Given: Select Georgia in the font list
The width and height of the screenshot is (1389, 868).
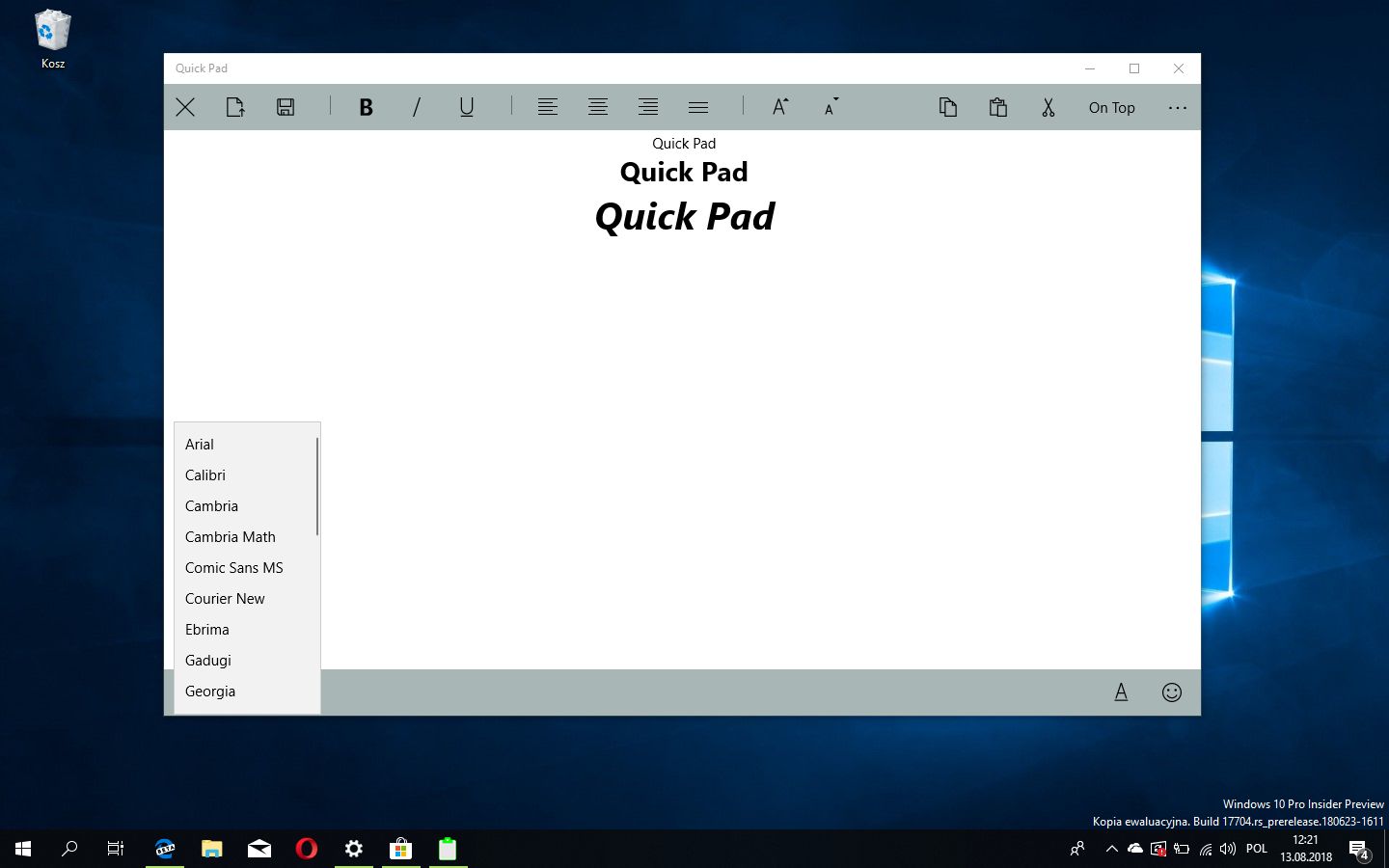Looking at the screenshot, I should coord(210,691).
